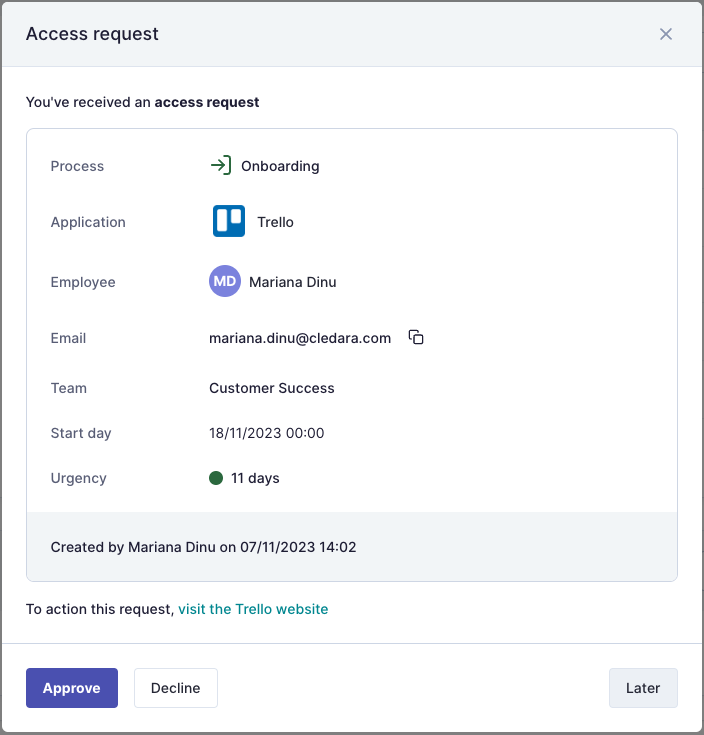Decline the access request
Viewport: 704px width, 735px height.
[176, 688]
